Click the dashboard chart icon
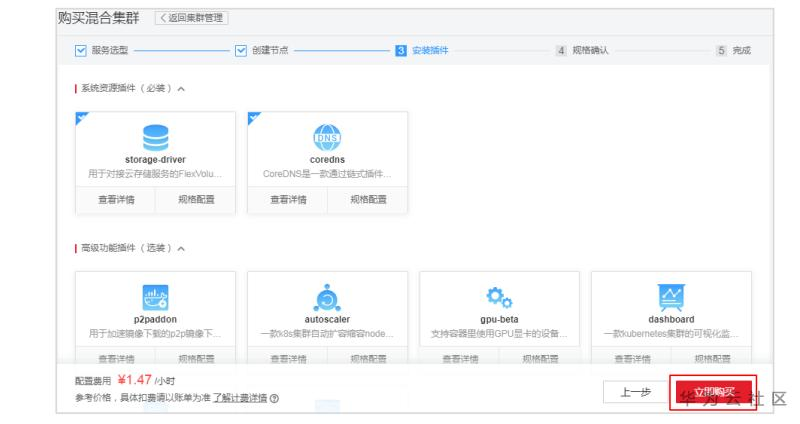800x424 pixels. pyautogui.click(x=671, y=297)
